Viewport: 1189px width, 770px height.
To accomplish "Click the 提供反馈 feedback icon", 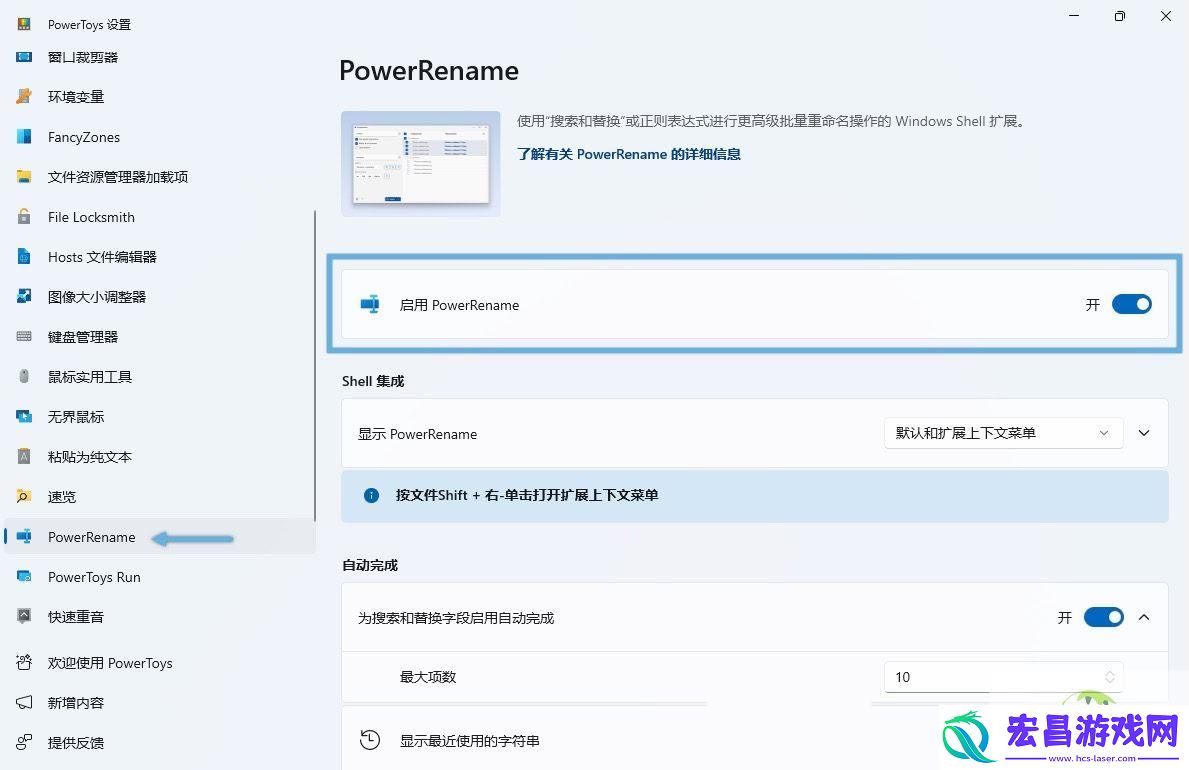I will tap(24, 742).
